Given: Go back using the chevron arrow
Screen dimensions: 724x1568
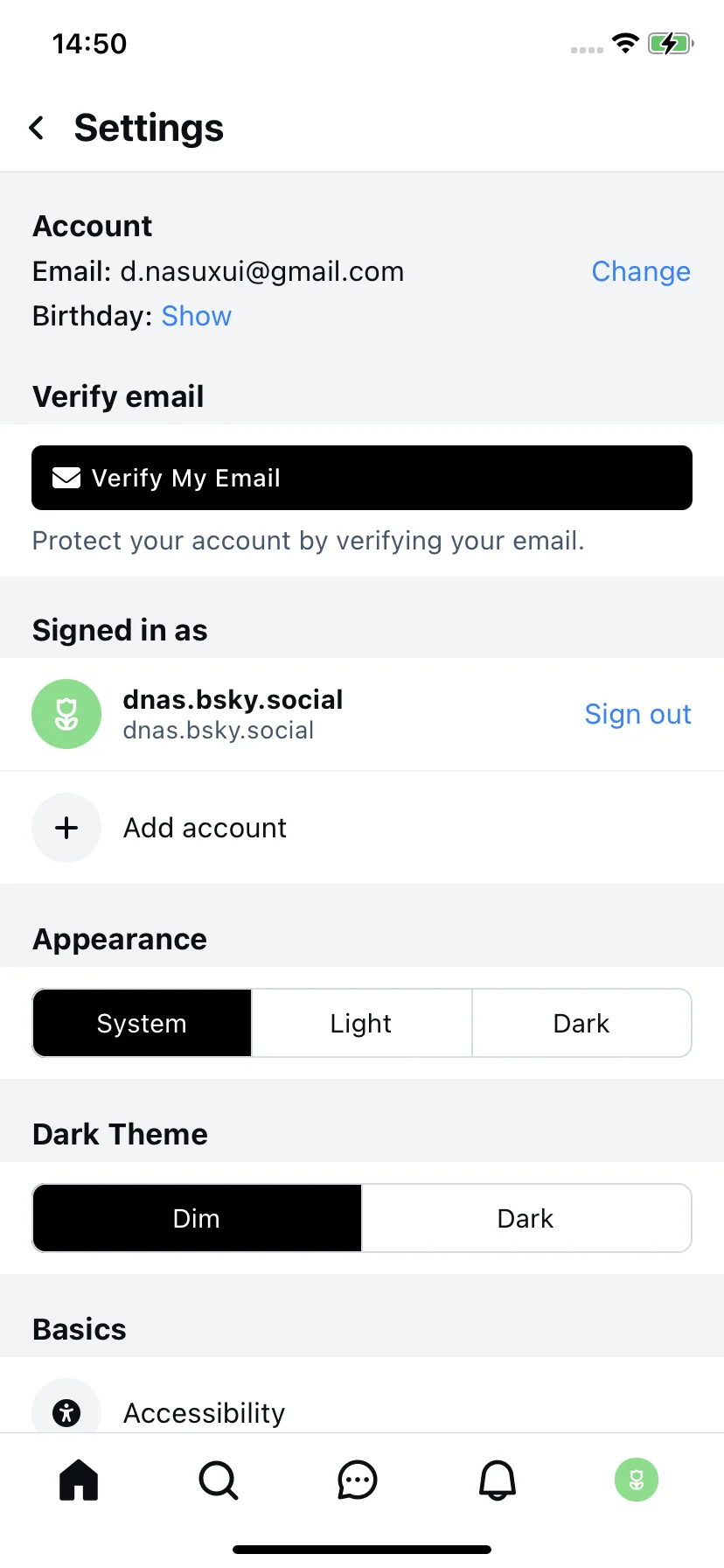Looking at the screenshot, I should (37, 128).
